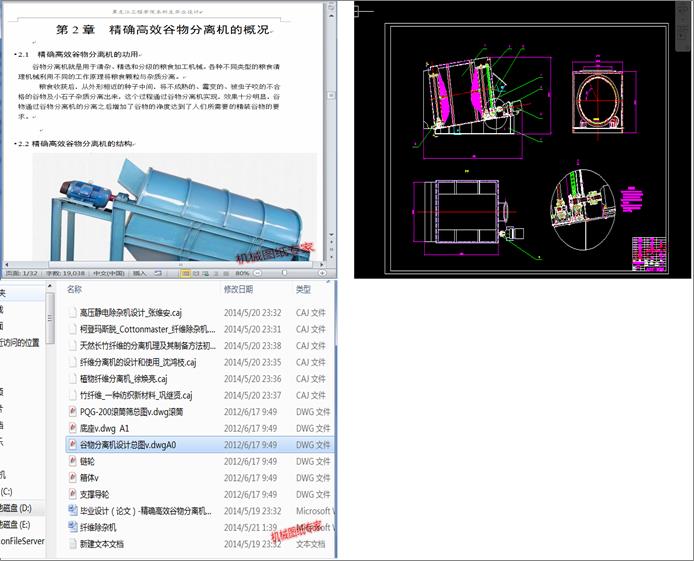Click the Word document icon for 纤维除杂机

click(x=73, y=527)
